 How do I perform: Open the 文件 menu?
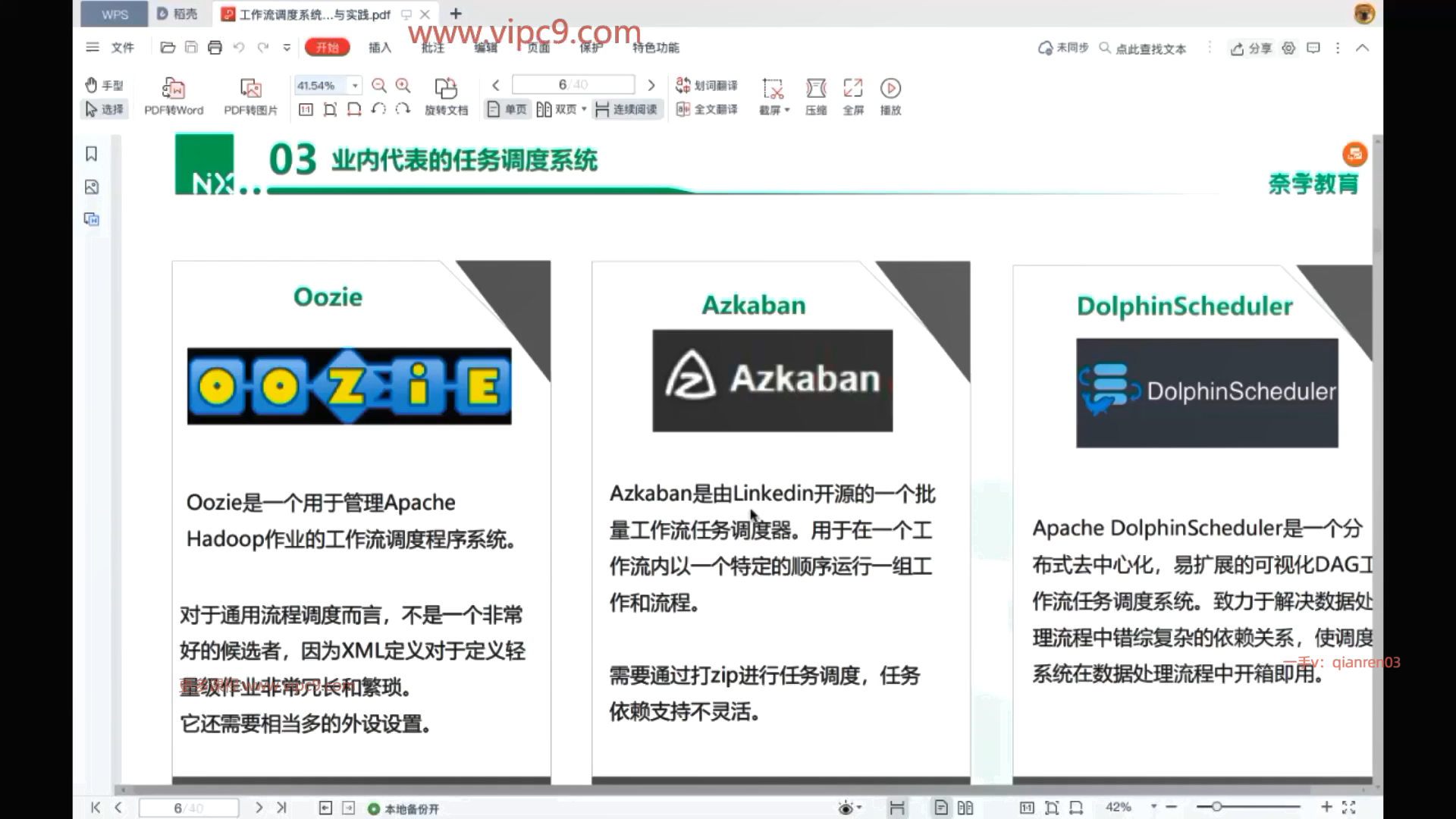coord(122,48)
